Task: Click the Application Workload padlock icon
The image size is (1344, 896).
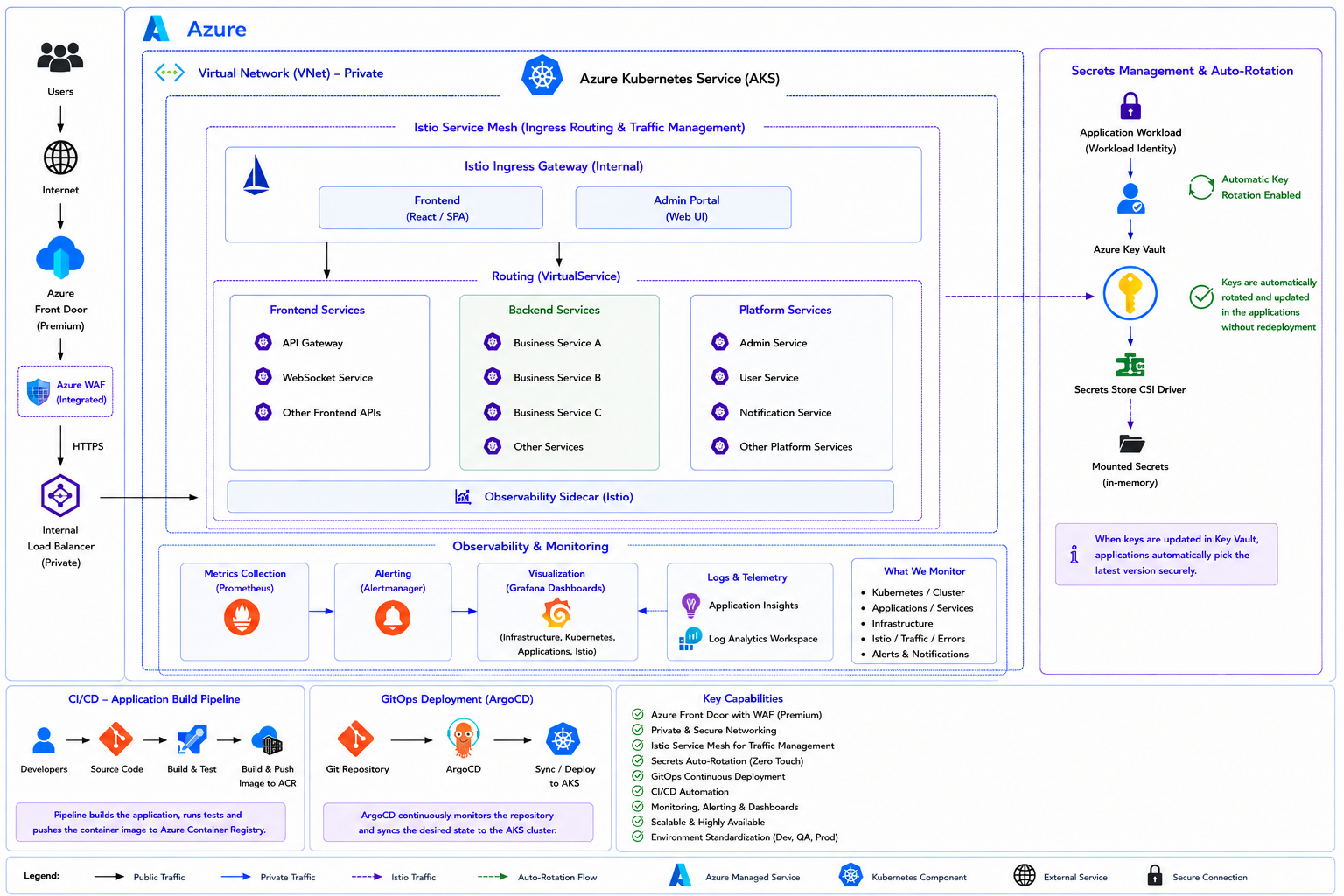Action: pyautogui.click(x=1130, y=106)
